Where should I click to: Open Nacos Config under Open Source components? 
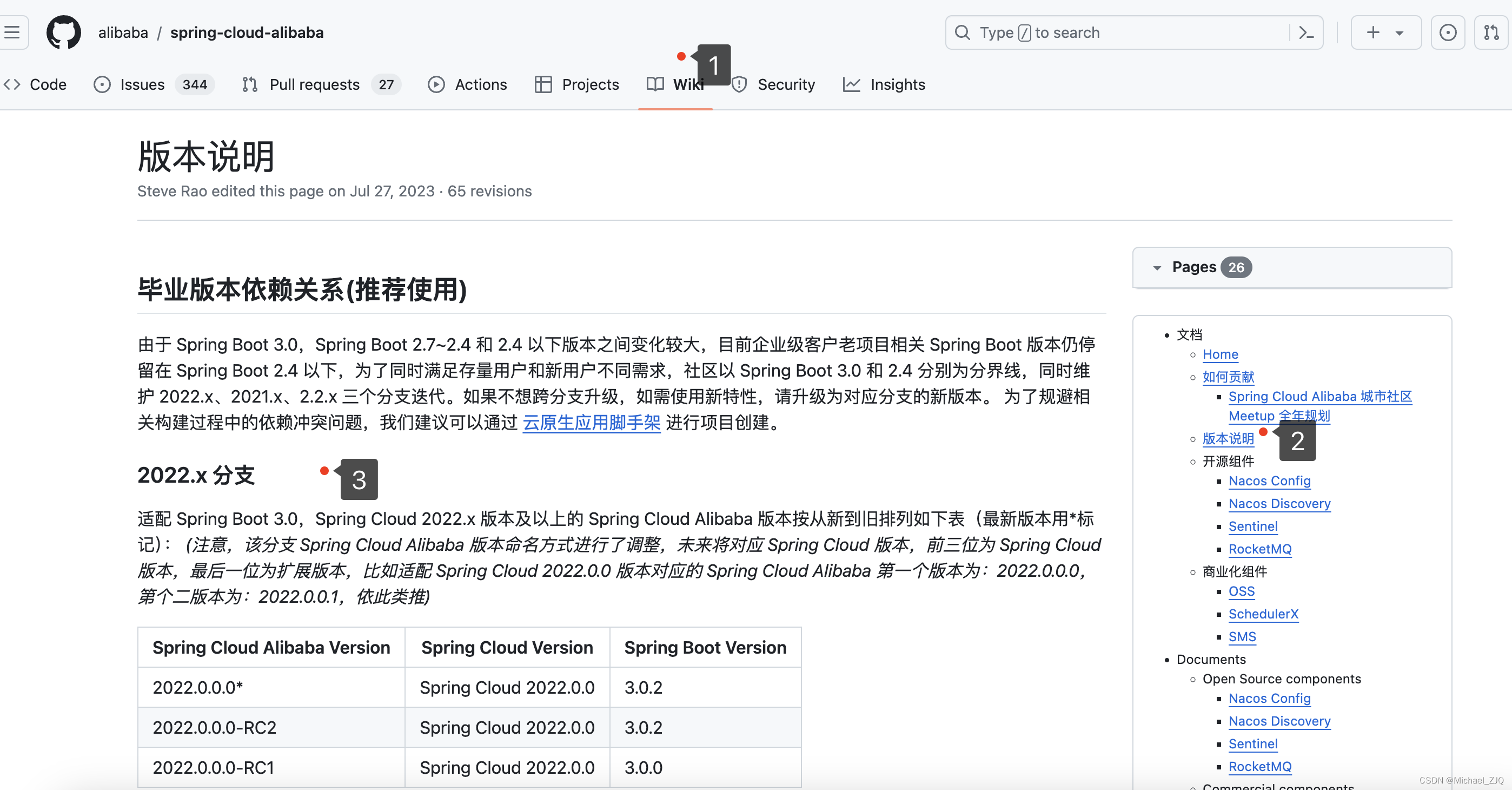(1270, 699)
